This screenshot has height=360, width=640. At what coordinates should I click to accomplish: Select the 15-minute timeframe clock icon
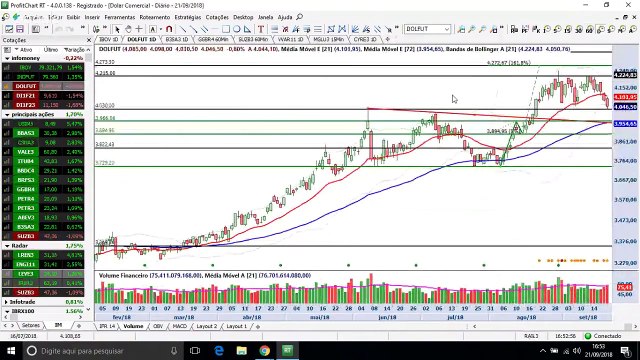[x=568, y=29]
